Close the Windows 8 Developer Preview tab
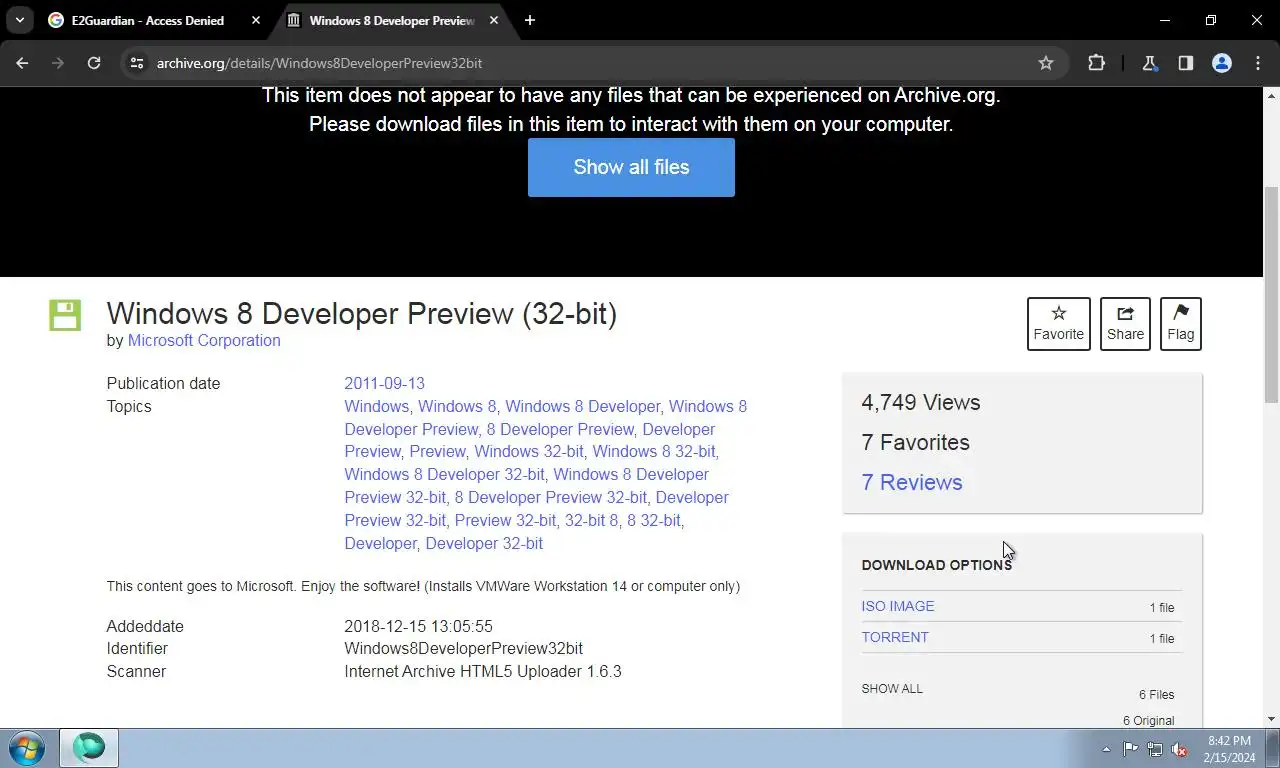The image size is (1280, 768). coord(494,20)
